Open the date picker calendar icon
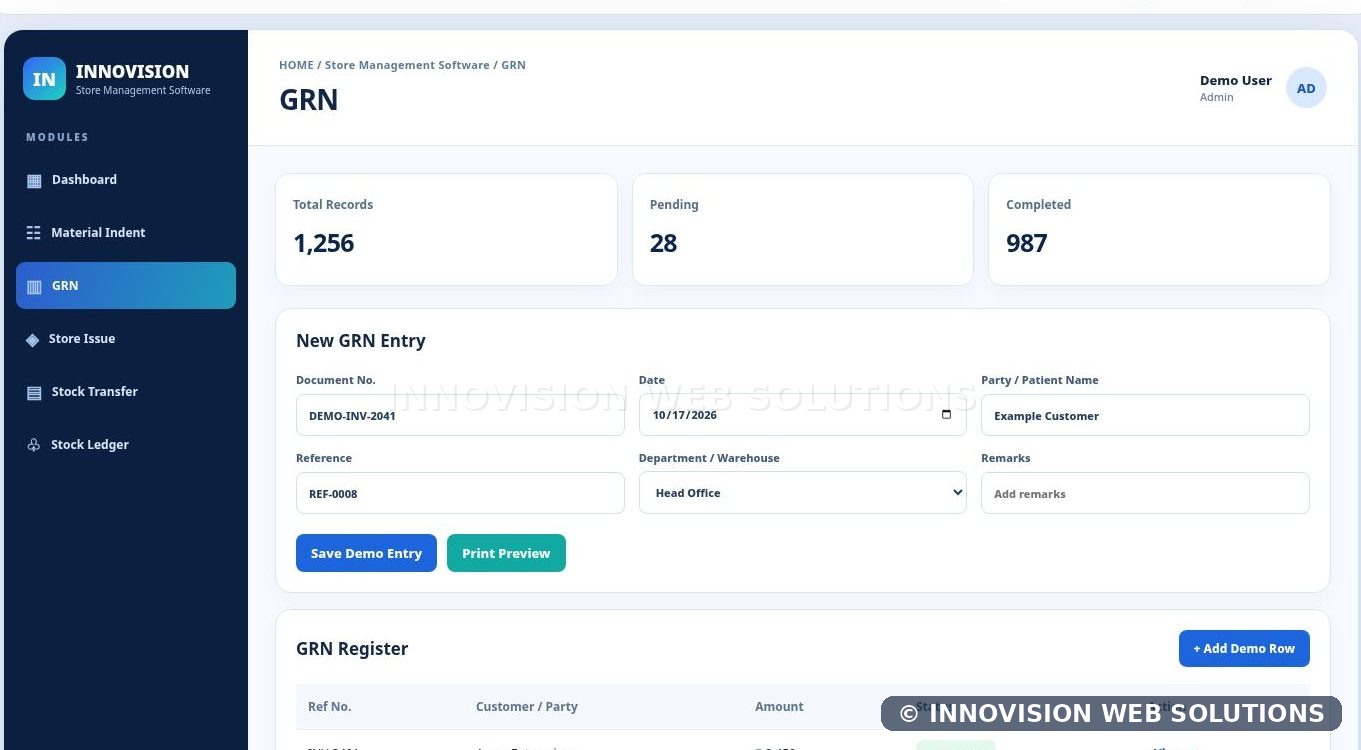Viewport: 1361px width, 750px height. tap(946, 415)
